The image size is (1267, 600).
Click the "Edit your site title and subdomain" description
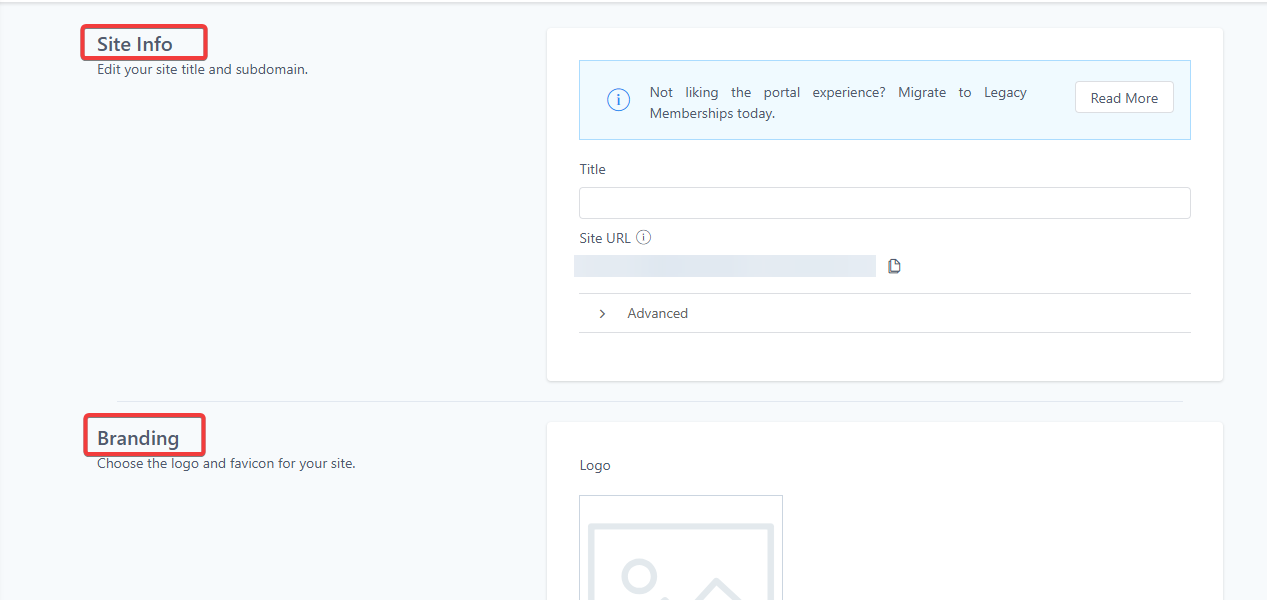coord(202,70)
